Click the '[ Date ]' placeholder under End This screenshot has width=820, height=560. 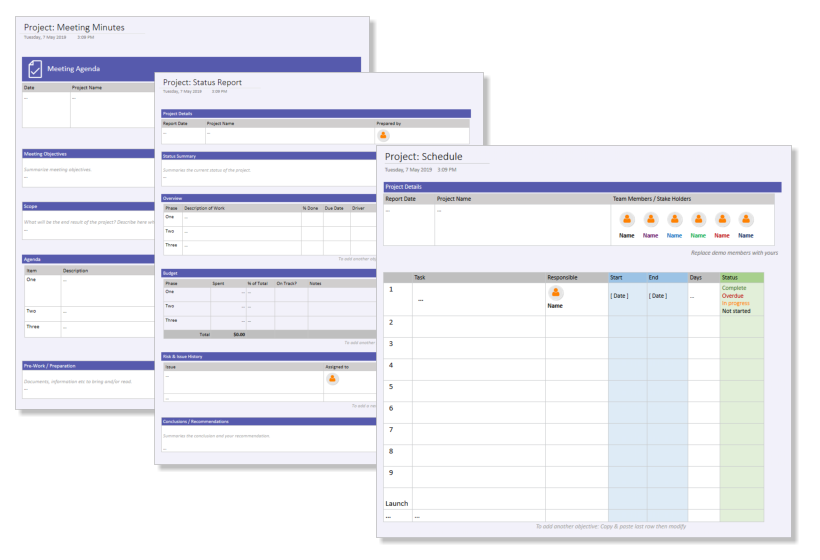658,296
